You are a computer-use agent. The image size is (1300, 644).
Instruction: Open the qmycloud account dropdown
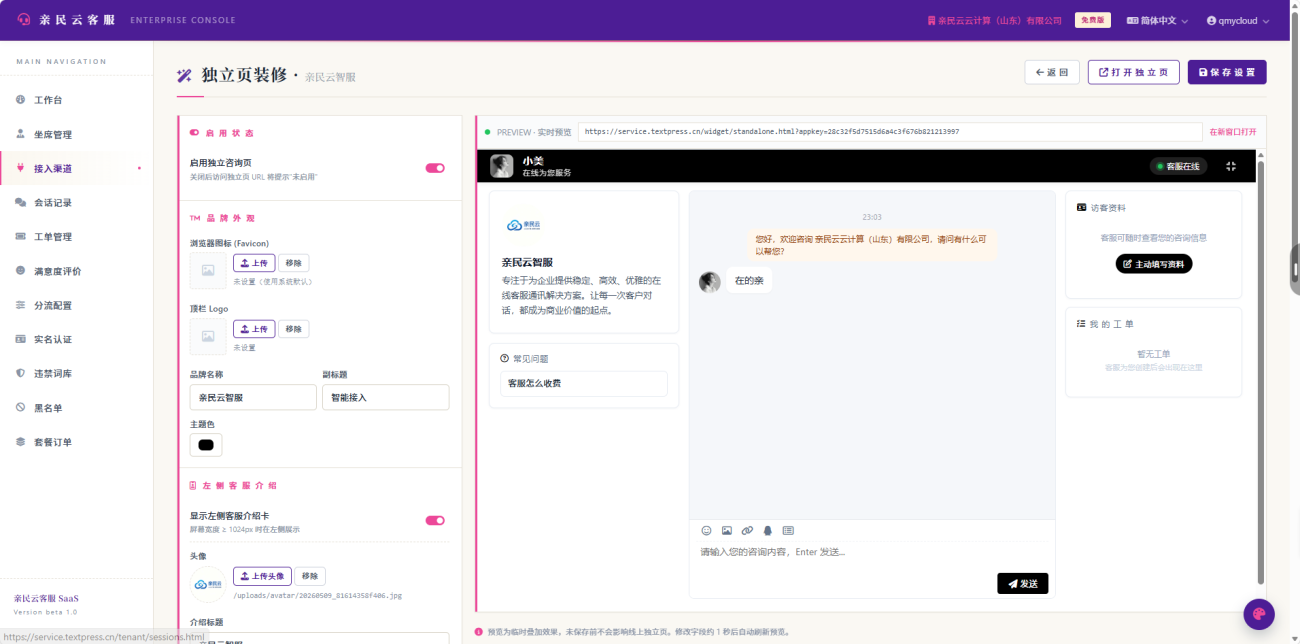click(1238, 20)
